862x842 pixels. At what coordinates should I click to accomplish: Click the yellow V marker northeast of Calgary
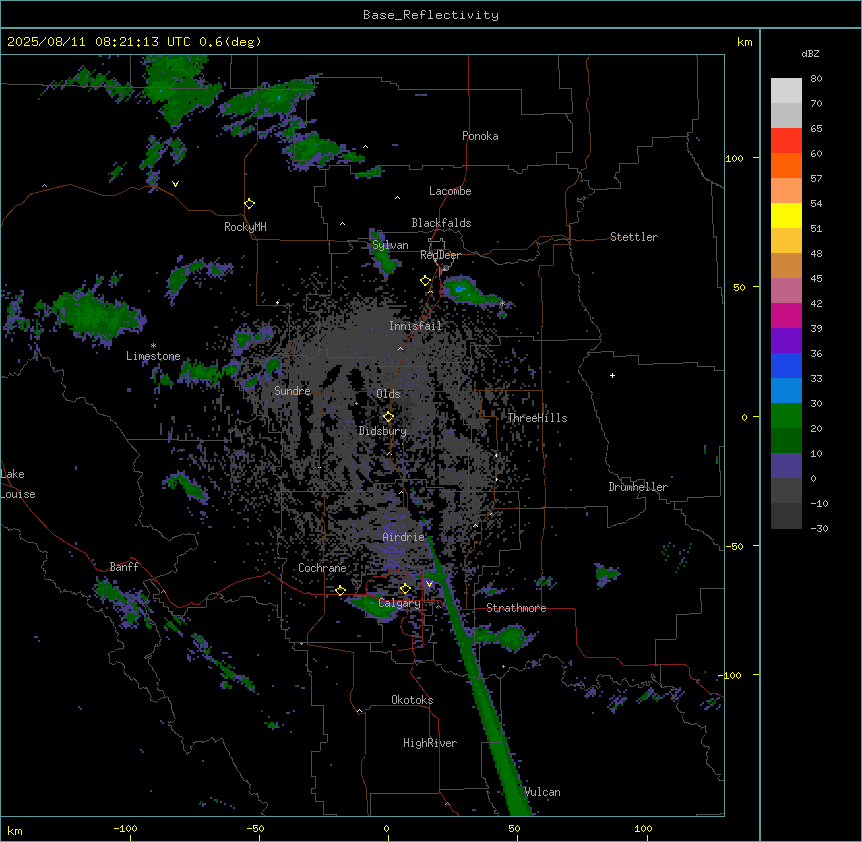click(x=429, y=584)
